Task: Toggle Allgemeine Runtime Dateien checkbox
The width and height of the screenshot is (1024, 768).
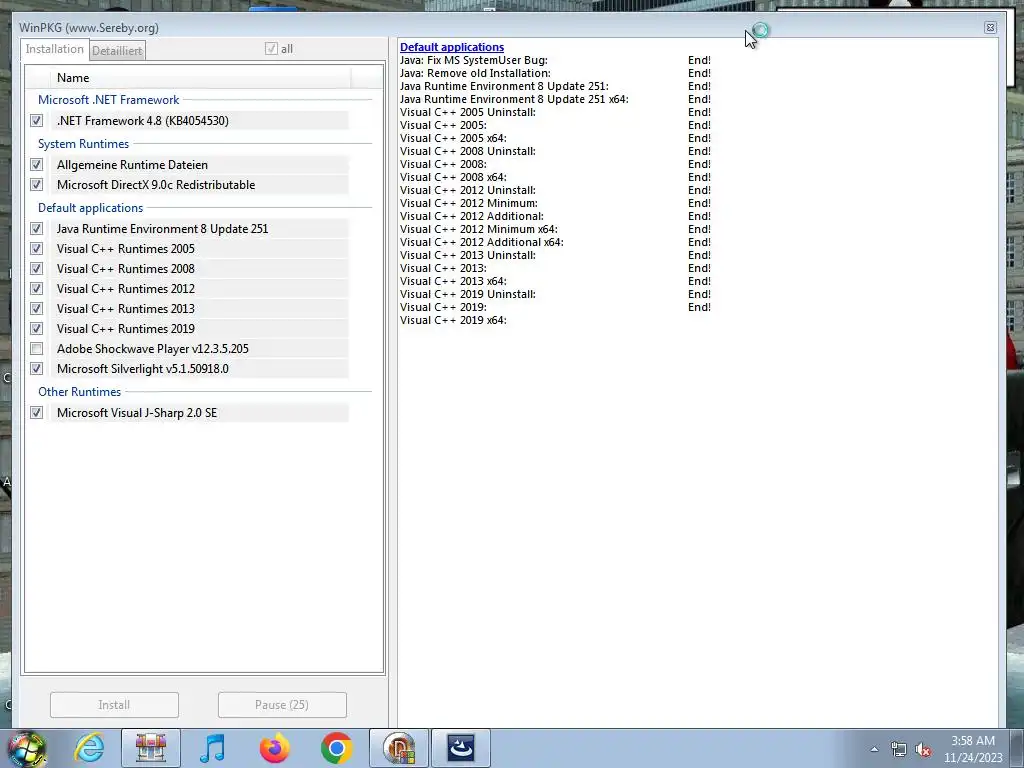Action: click(37, 165)
